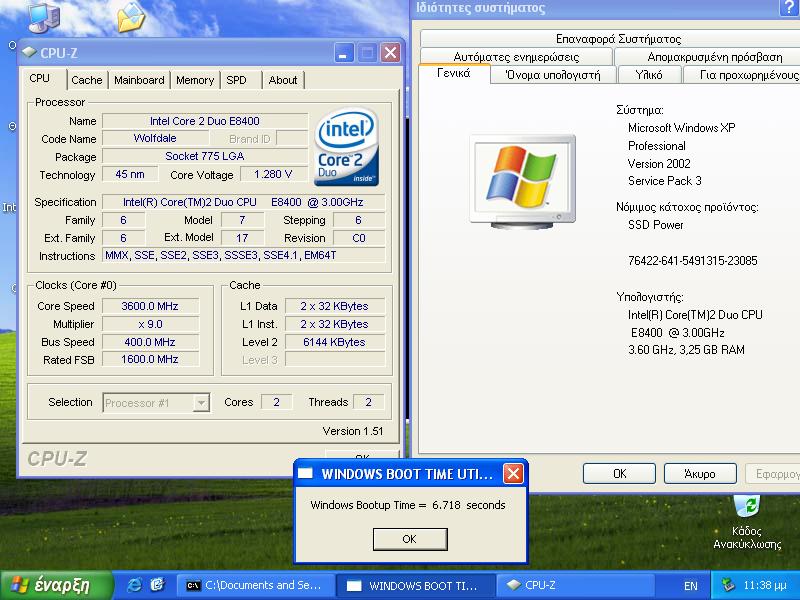Click the Ext. Model value 17
800x600 pixels.
point(242,238)
